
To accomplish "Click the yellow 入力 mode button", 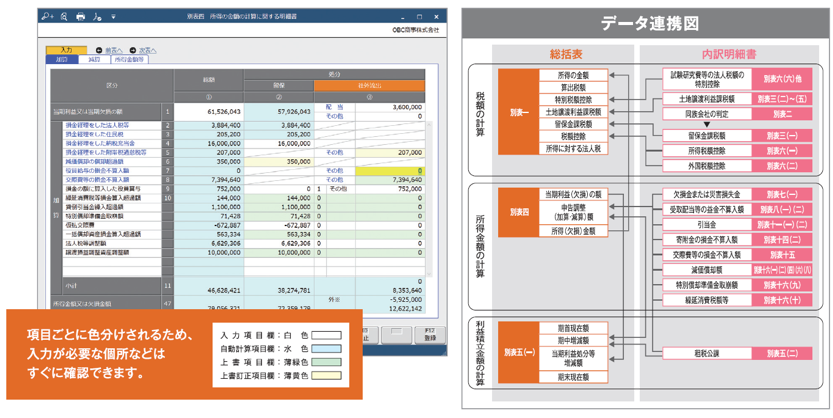I will 66,50.
